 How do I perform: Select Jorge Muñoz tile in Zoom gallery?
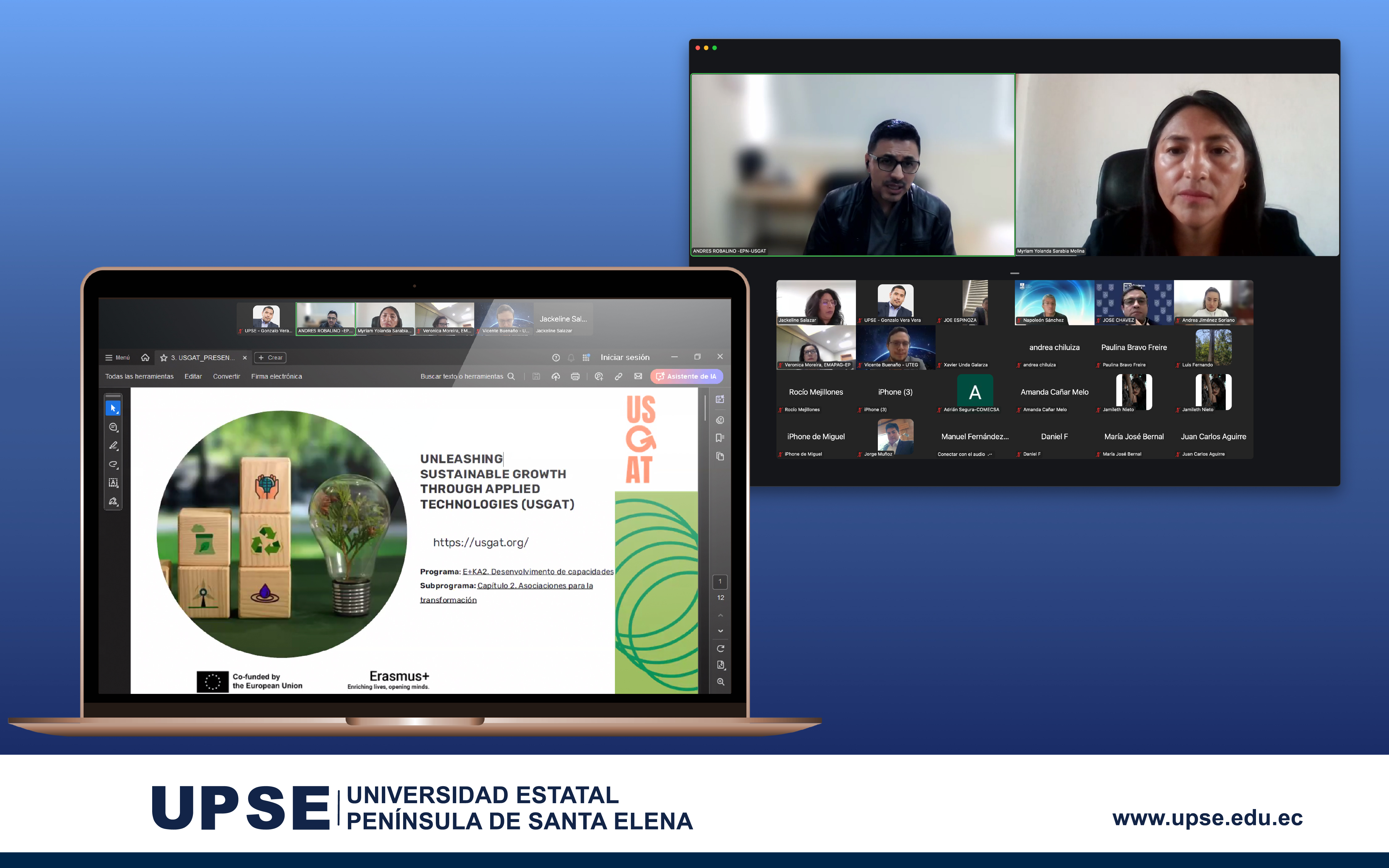895,437
